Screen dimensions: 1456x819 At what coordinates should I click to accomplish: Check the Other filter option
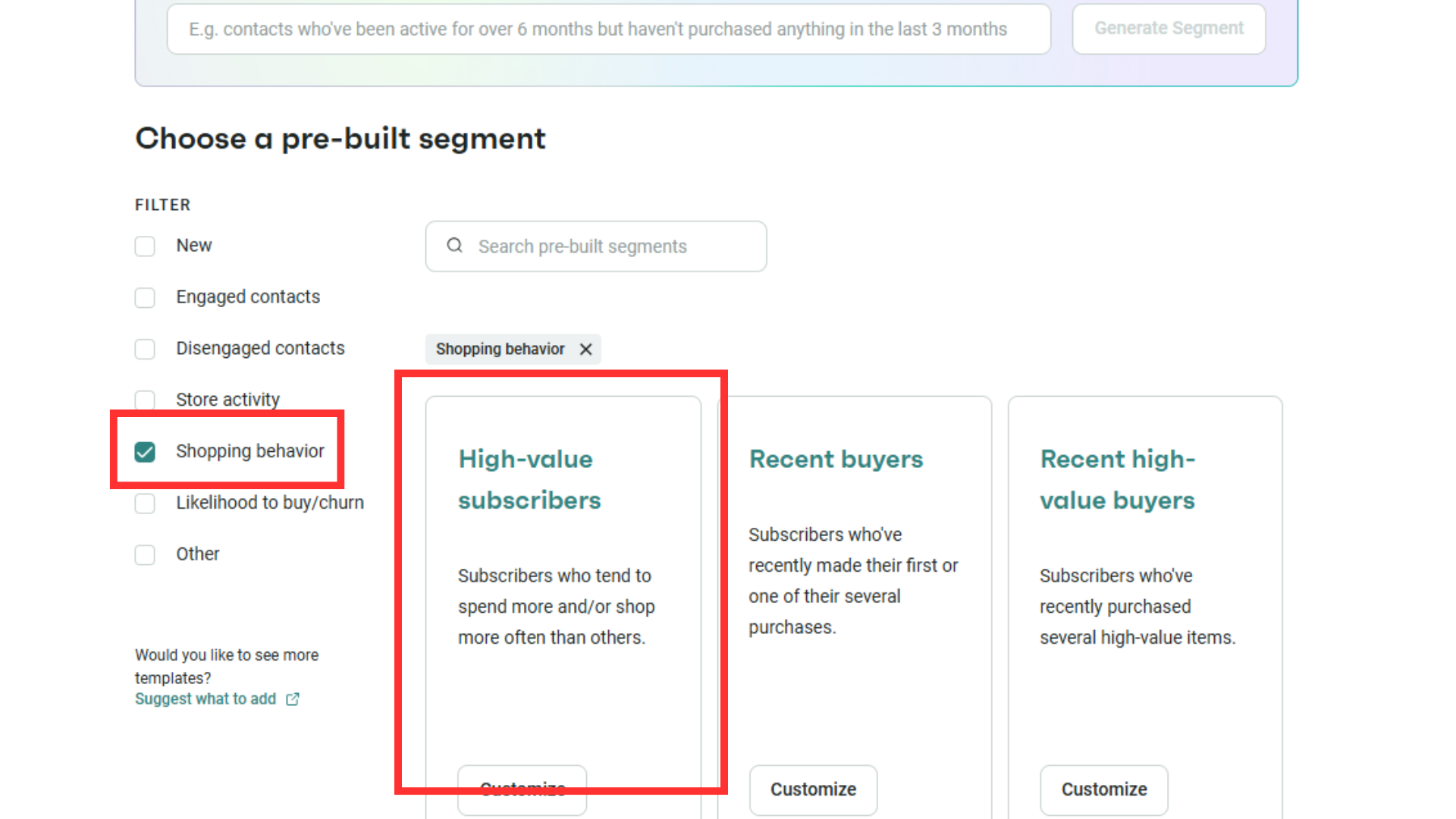click(x=145, y=555)
